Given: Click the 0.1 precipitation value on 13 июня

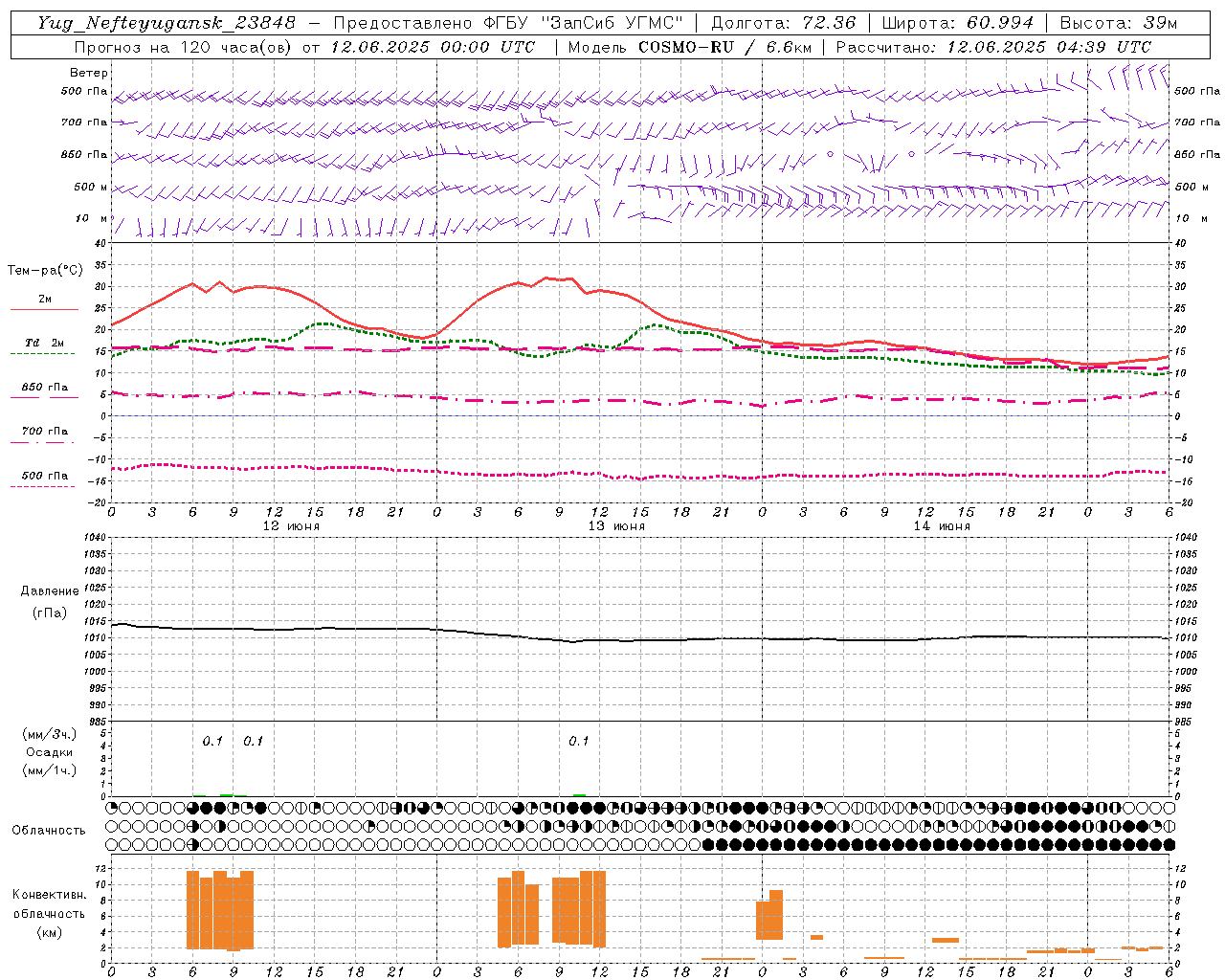Looking at the screenshot, I should pos(578,742).
